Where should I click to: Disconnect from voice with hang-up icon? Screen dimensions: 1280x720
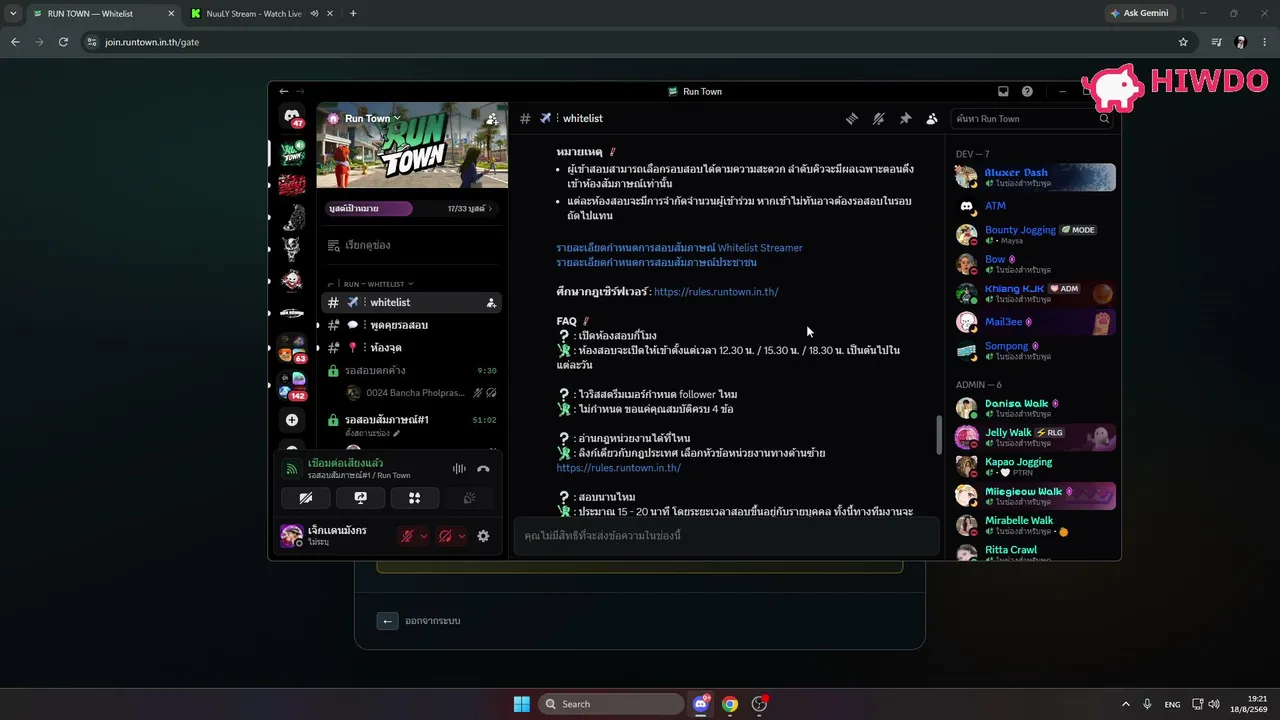click(483, 469)
